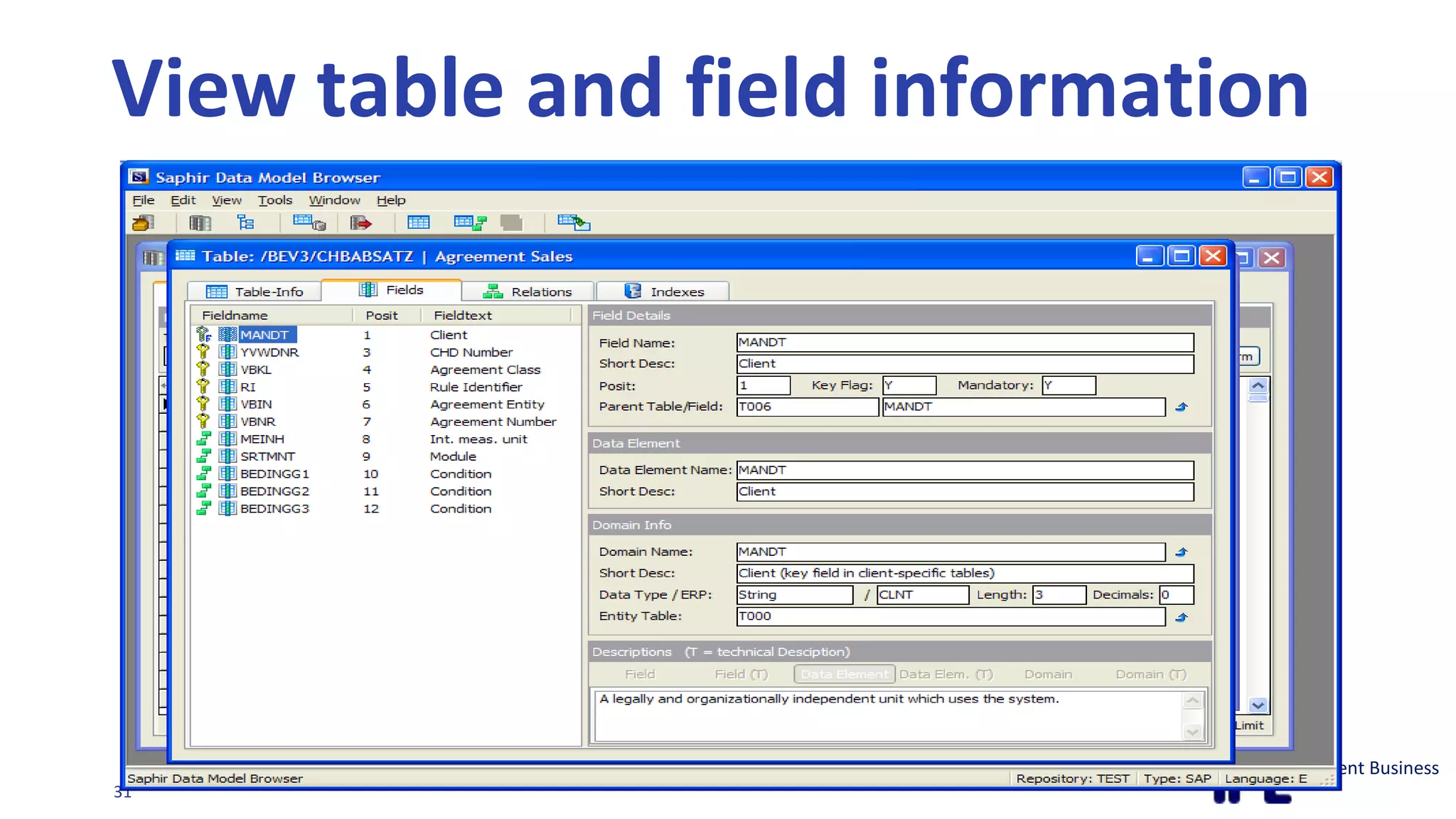Show the Field (T) technical description
Viewport: 1456px width, 819px height.
741,675
